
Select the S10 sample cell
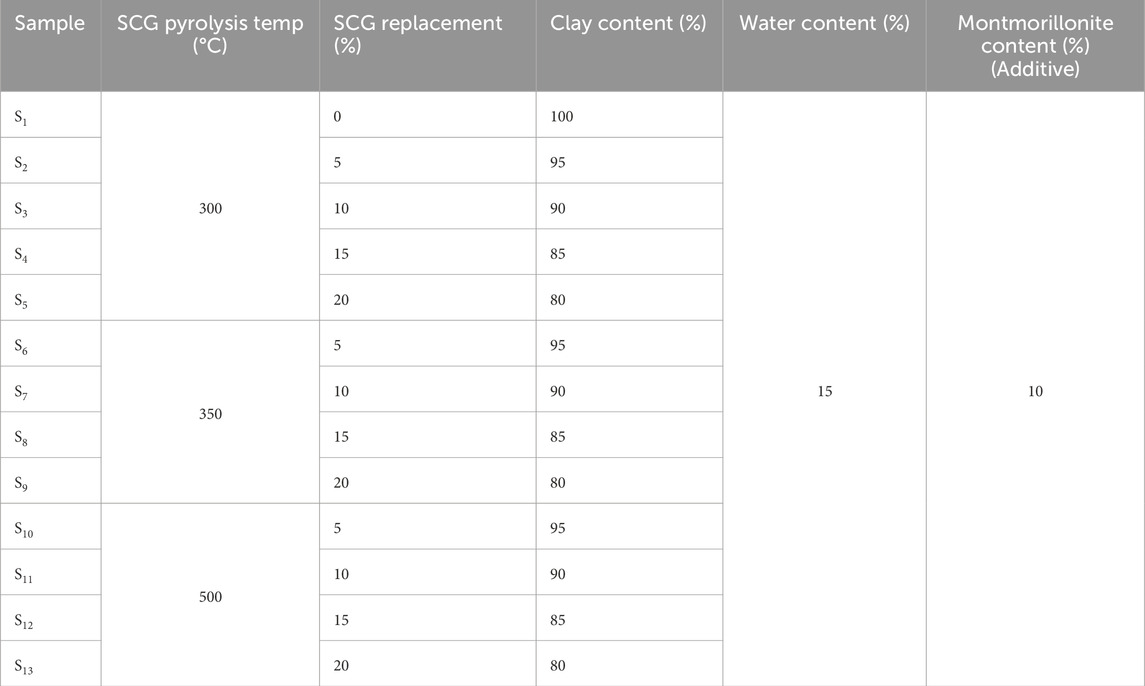point(25,529)
